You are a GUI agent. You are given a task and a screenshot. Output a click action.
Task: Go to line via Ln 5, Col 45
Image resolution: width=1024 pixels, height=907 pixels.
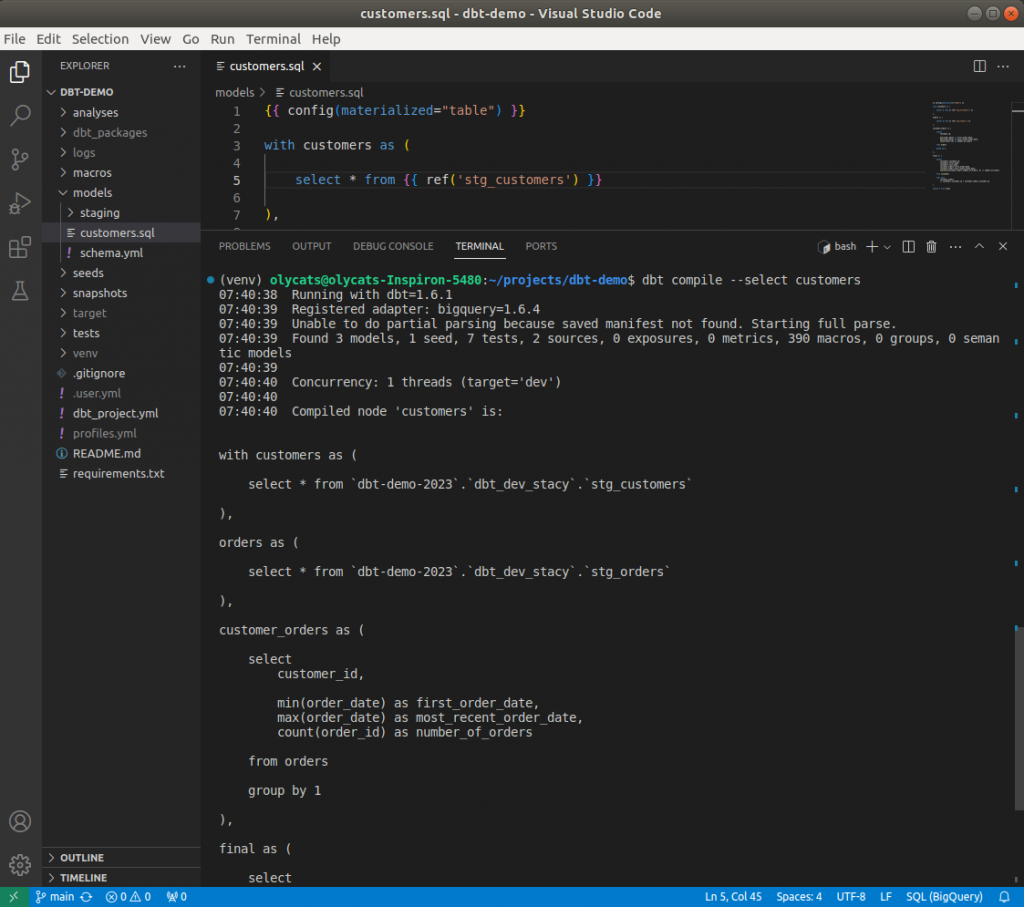click(x=733, y=897)
